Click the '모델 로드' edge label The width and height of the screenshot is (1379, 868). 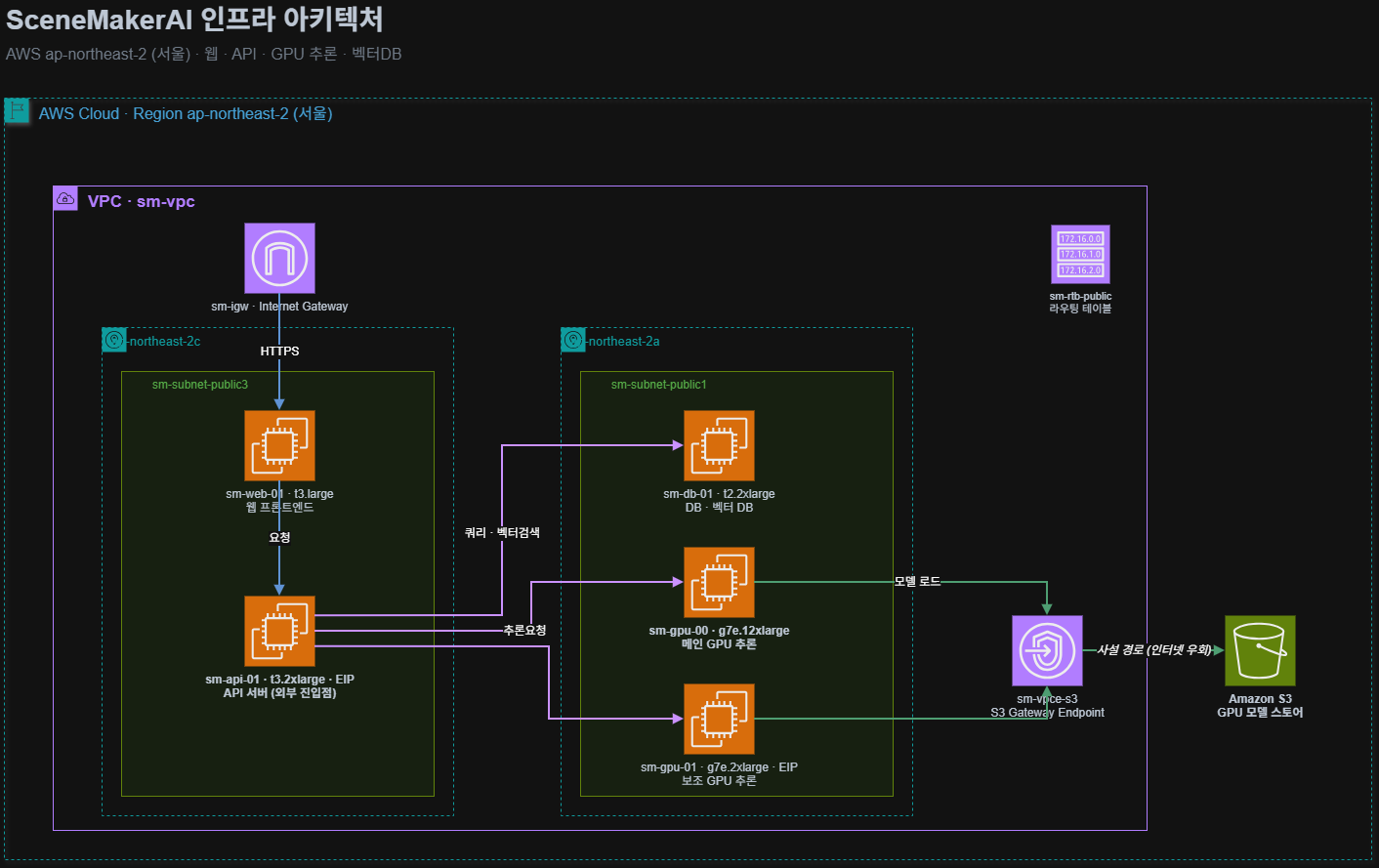click(917, 581)
